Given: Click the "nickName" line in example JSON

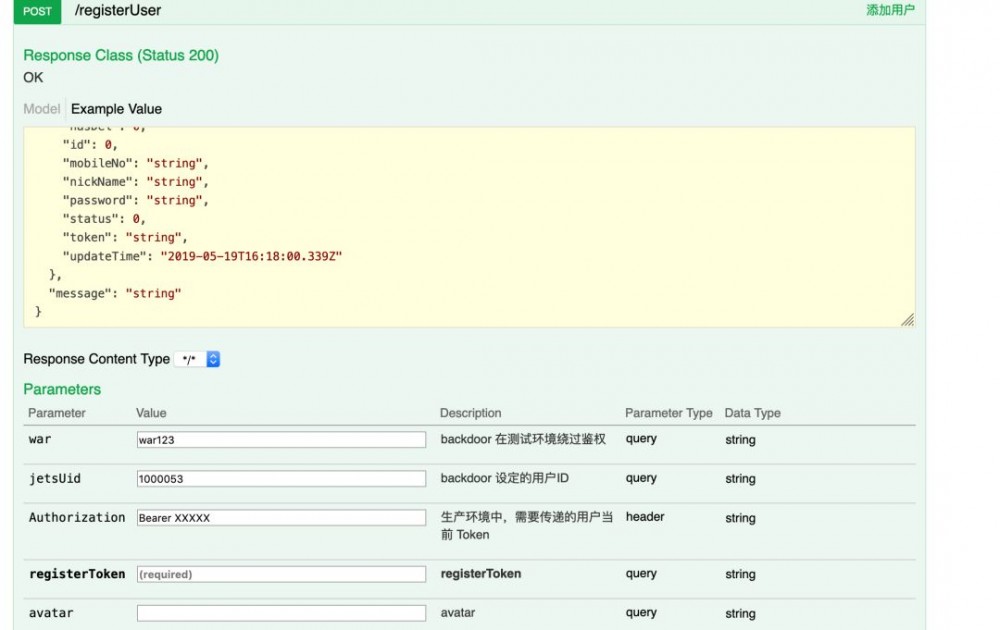Looking at the screenshot, I should (135, 182).
